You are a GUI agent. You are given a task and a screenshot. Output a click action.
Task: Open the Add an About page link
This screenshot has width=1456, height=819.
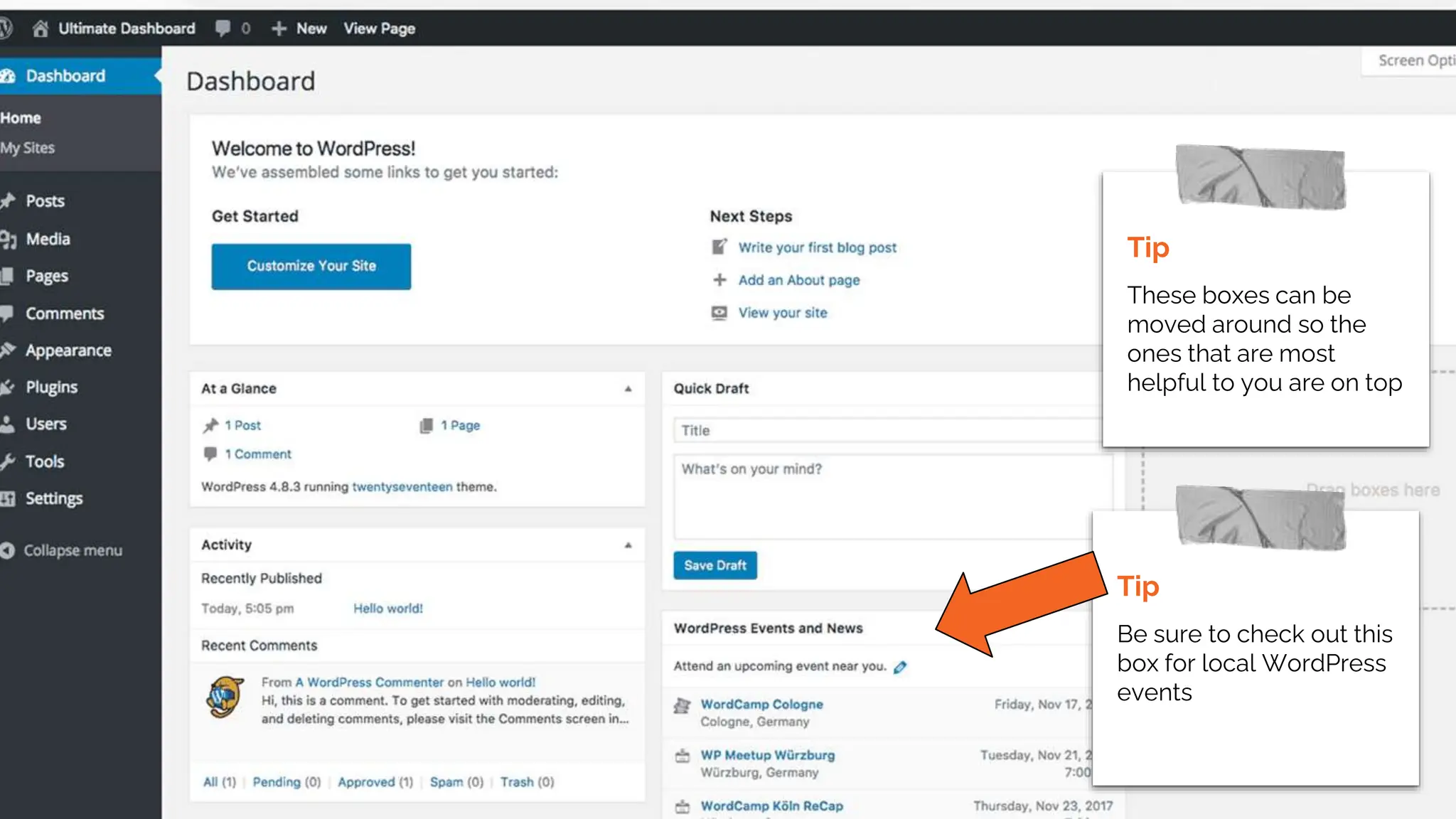coord(799,280)
